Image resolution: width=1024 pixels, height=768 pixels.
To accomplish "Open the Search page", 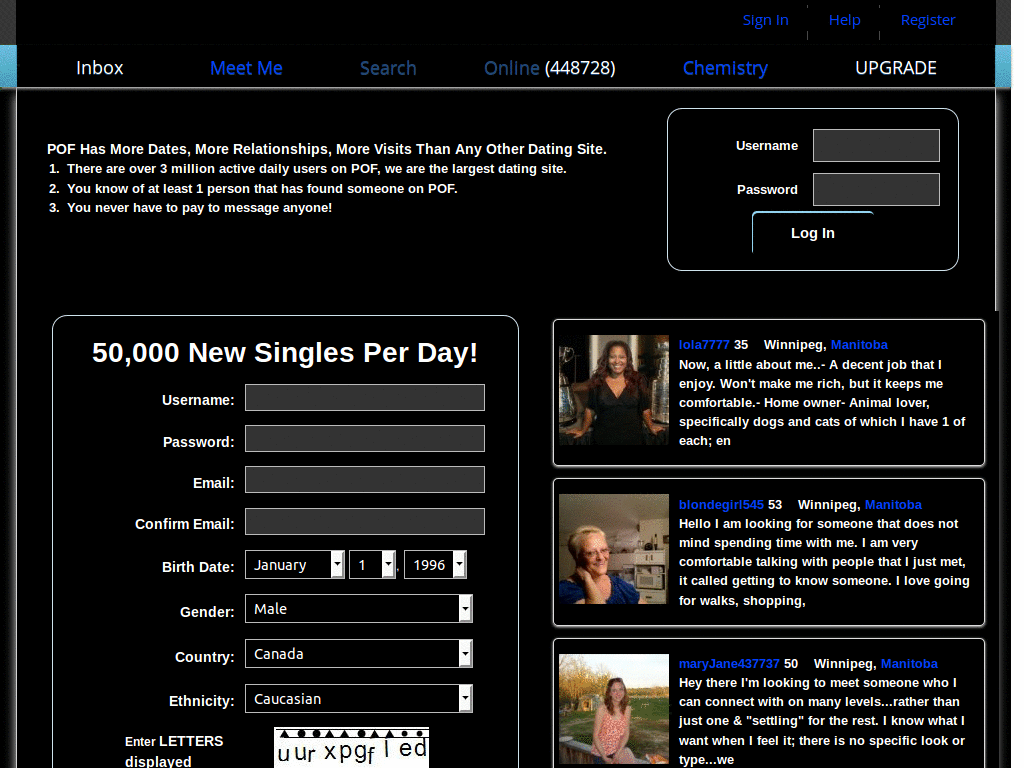I will click(388, 68).
